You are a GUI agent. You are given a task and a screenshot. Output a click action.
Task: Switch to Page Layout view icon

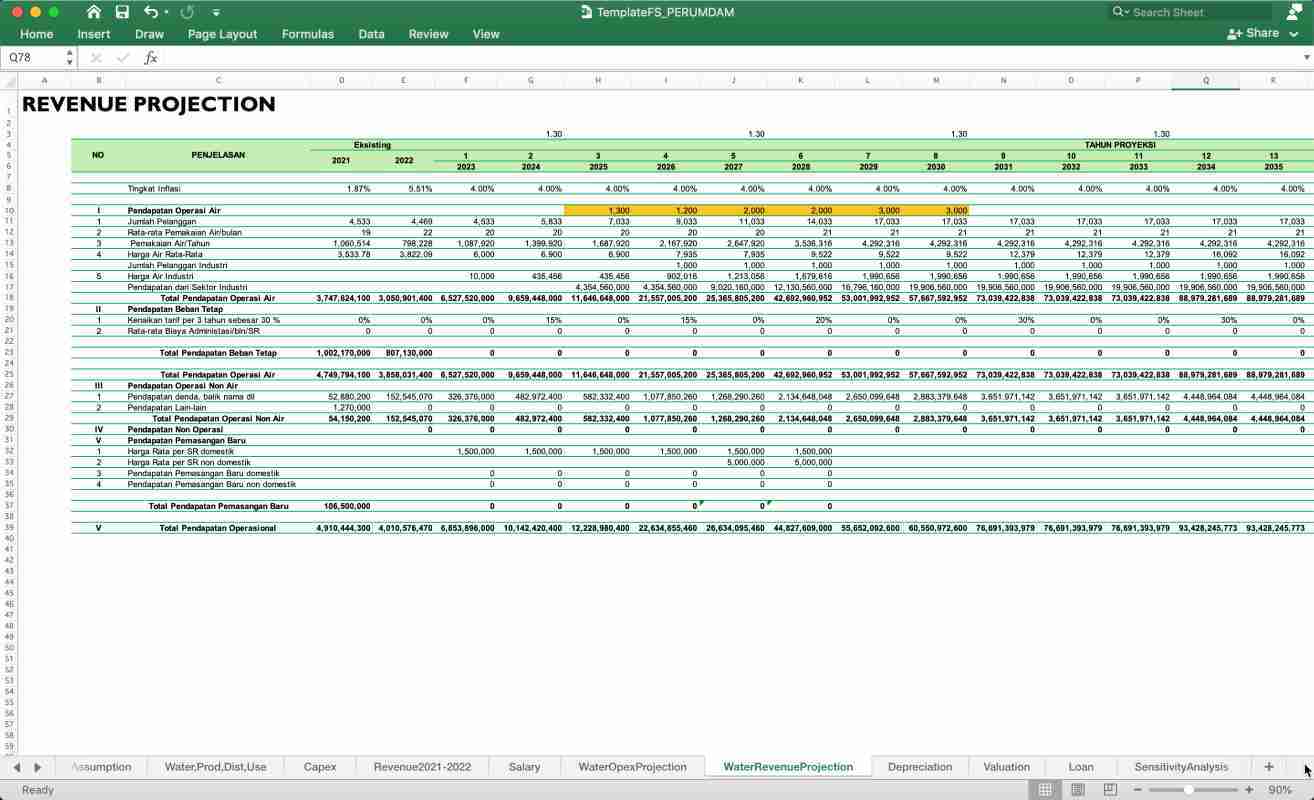pos(1078,790)
